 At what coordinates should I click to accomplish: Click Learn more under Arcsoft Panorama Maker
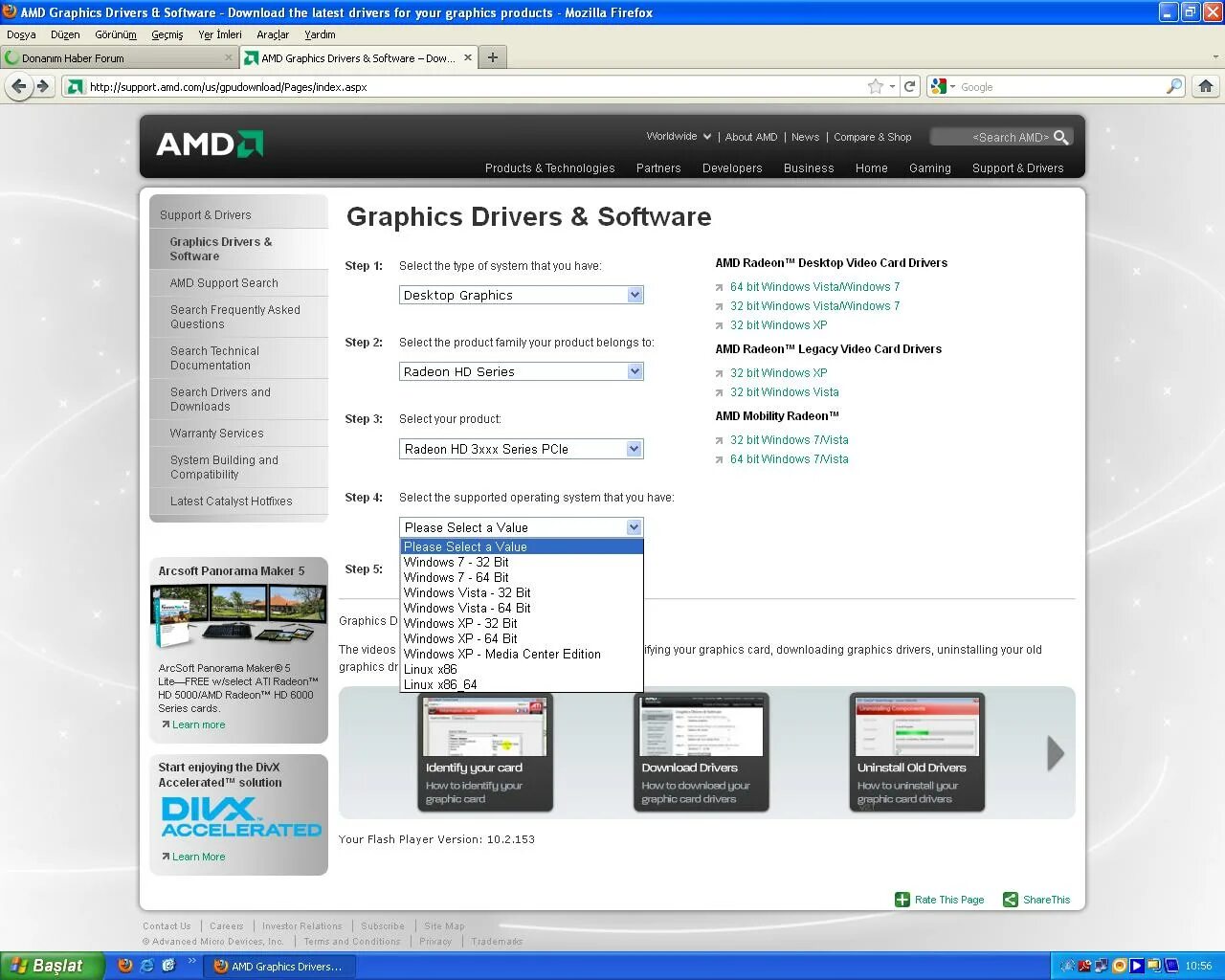coord(198,725)
